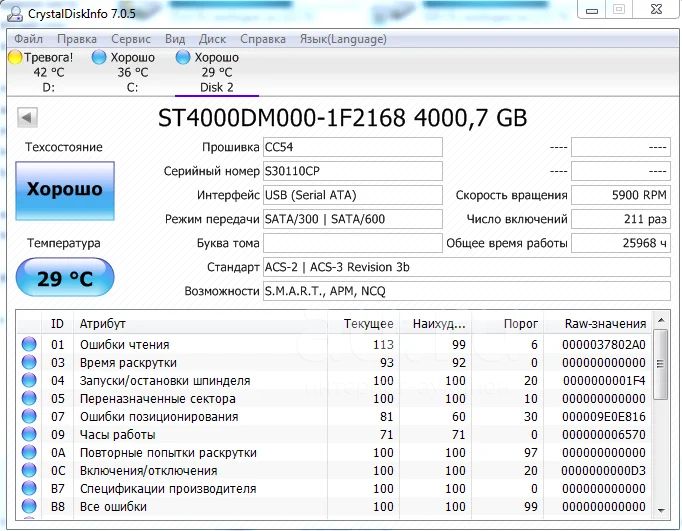Image resolution: width=682 pixels, height=531 pixels.
Task: Select the Время раскрутки attribute row
Action: 334,362
